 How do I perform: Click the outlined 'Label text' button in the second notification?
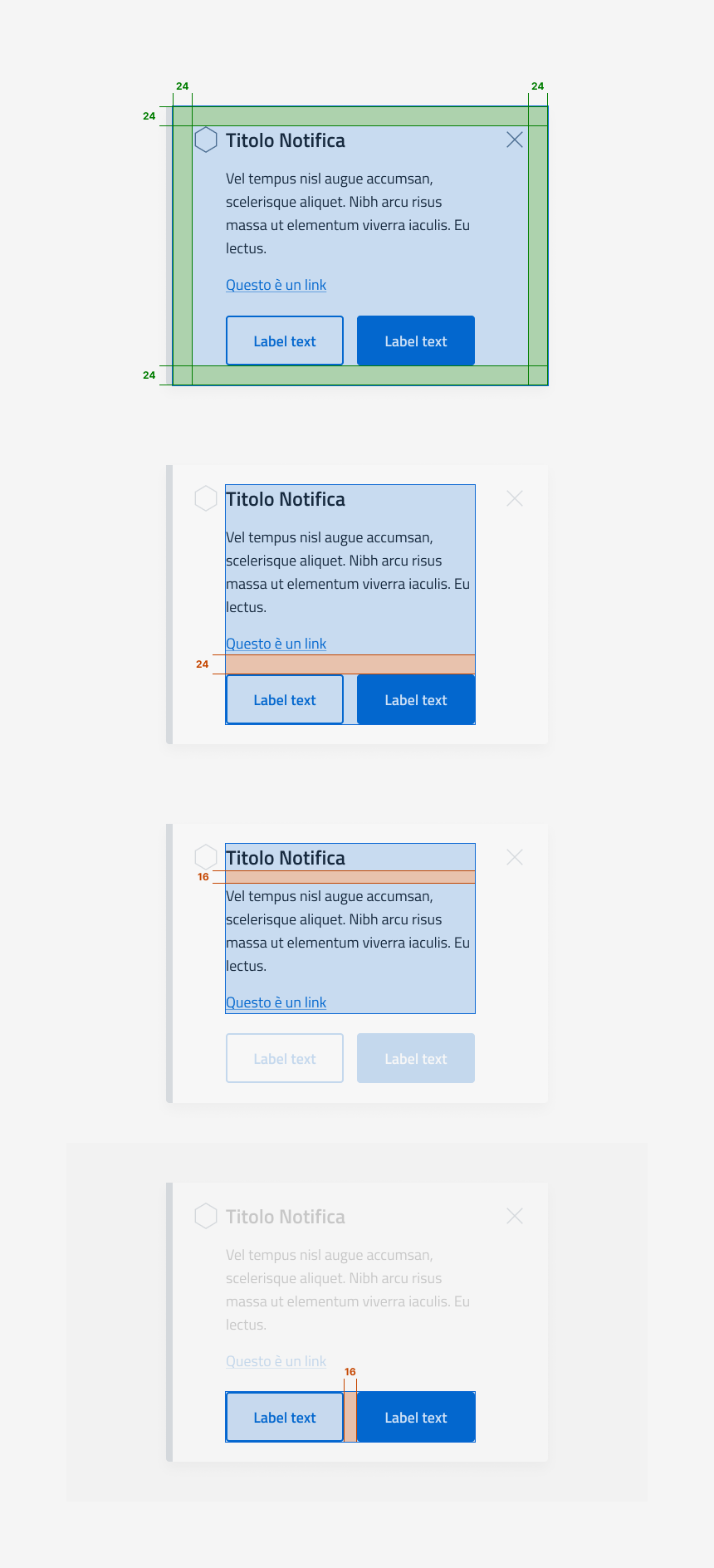pos(284,699)
